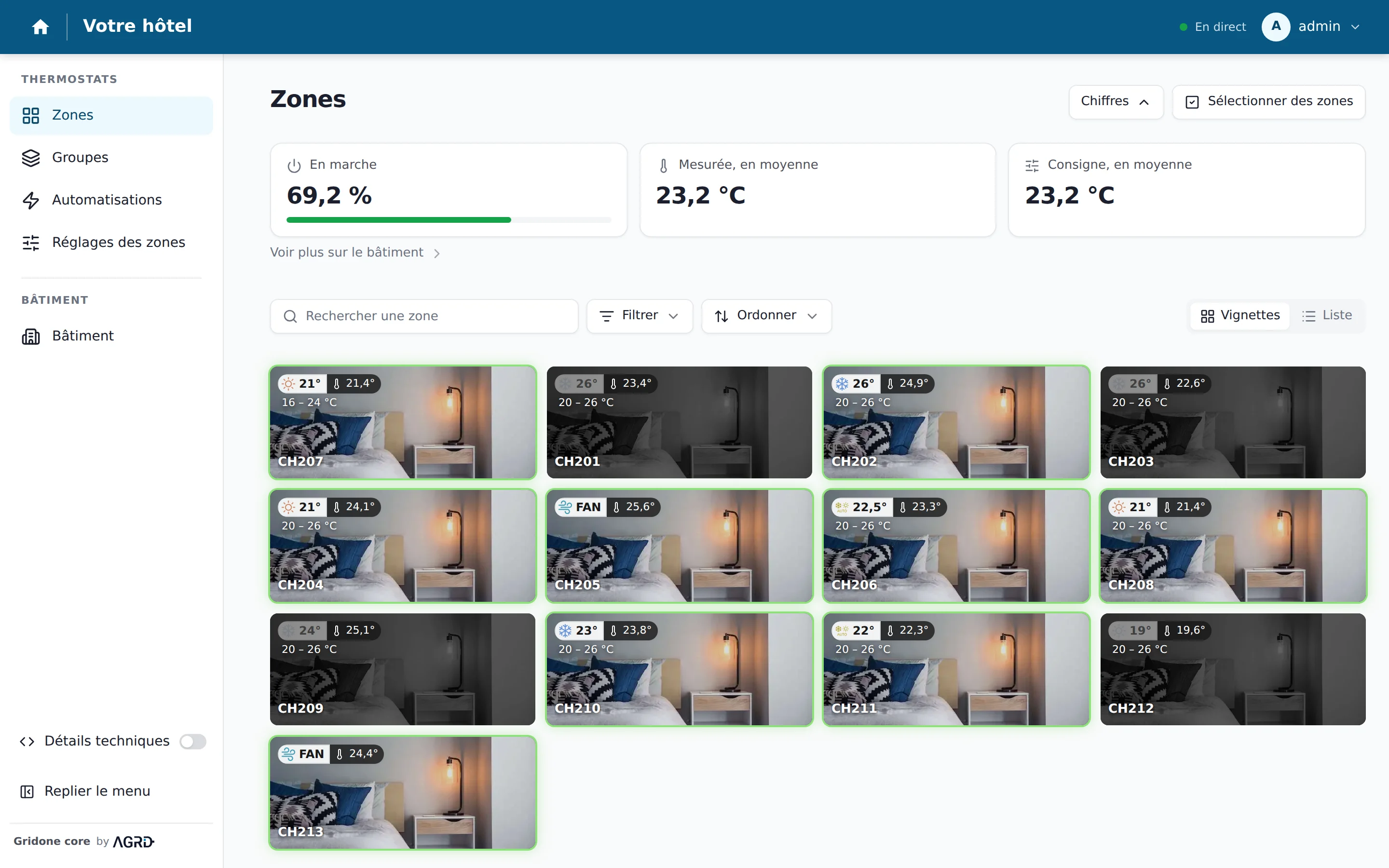Click the Replier le menu collapse icon
The height and width of the screenshot is (868, 1389).
tap(27, 792)
